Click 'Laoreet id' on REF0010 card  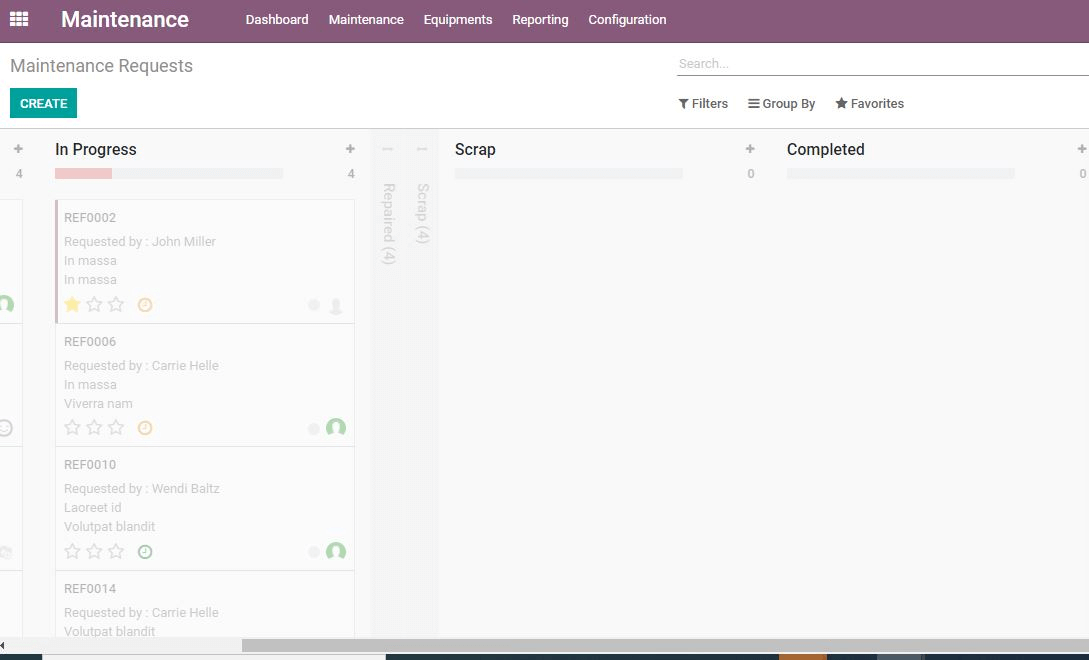tap(92, 508)
